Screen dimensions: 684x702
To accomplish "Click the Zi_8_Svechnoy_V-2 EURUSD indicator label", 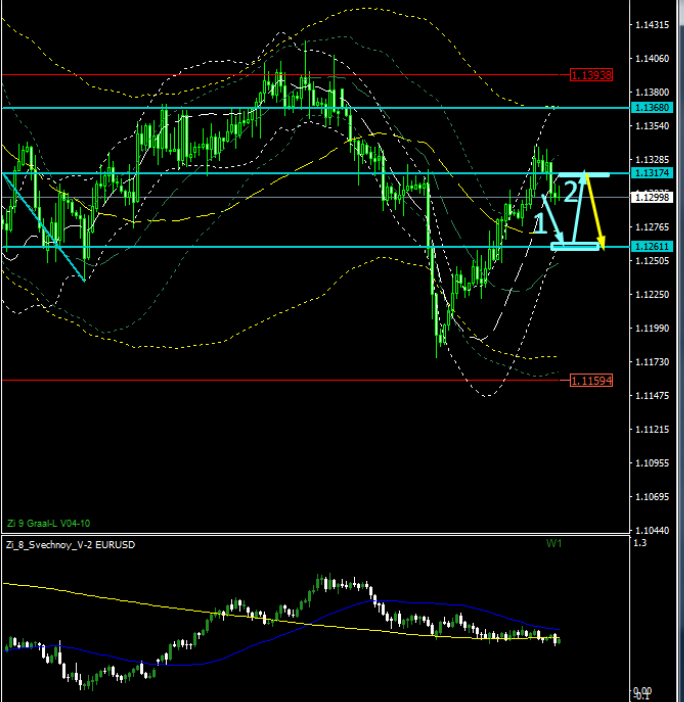I will (70, 545).
